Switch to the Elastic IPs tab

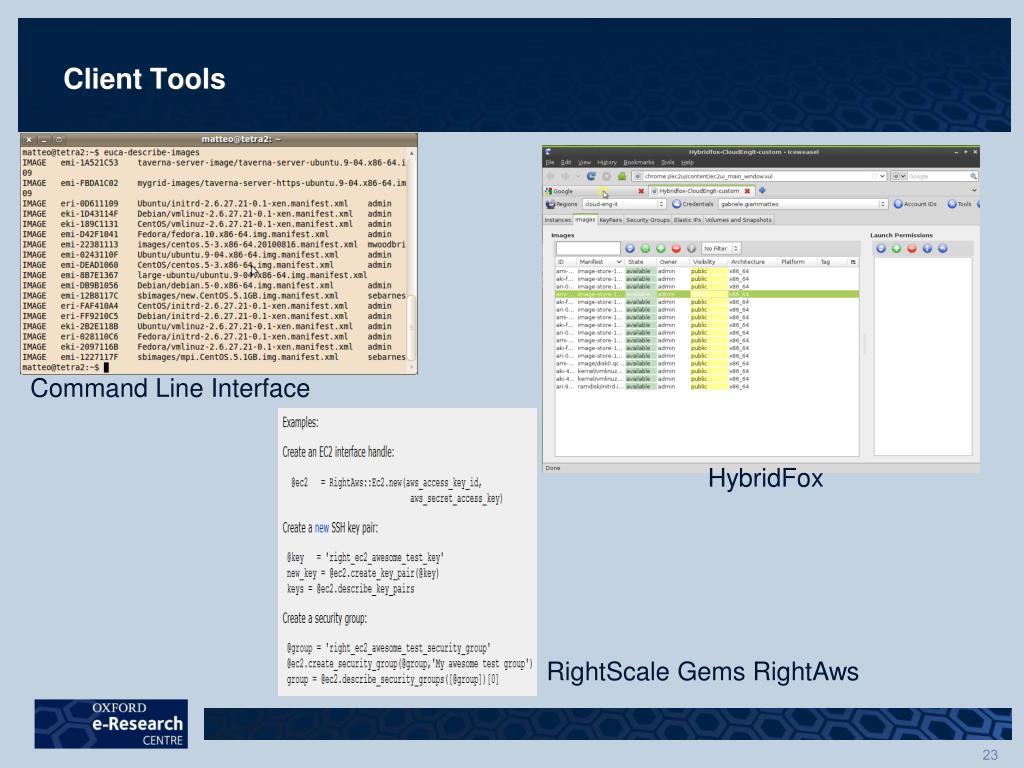(x=687, y=220)
